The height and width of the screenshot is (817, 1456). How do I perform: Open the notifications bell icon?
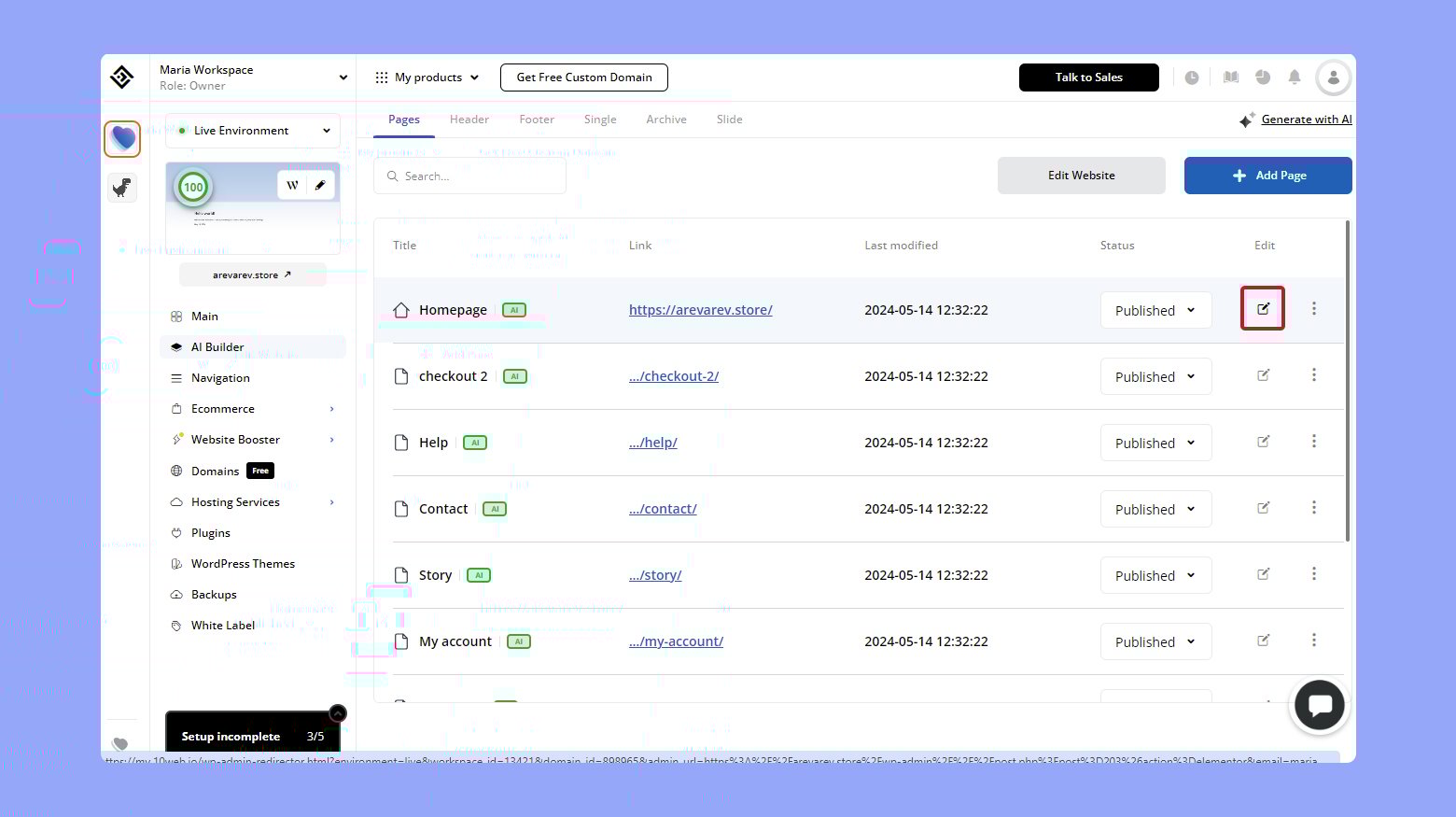pyautogui.click(x=1294, y=77)
